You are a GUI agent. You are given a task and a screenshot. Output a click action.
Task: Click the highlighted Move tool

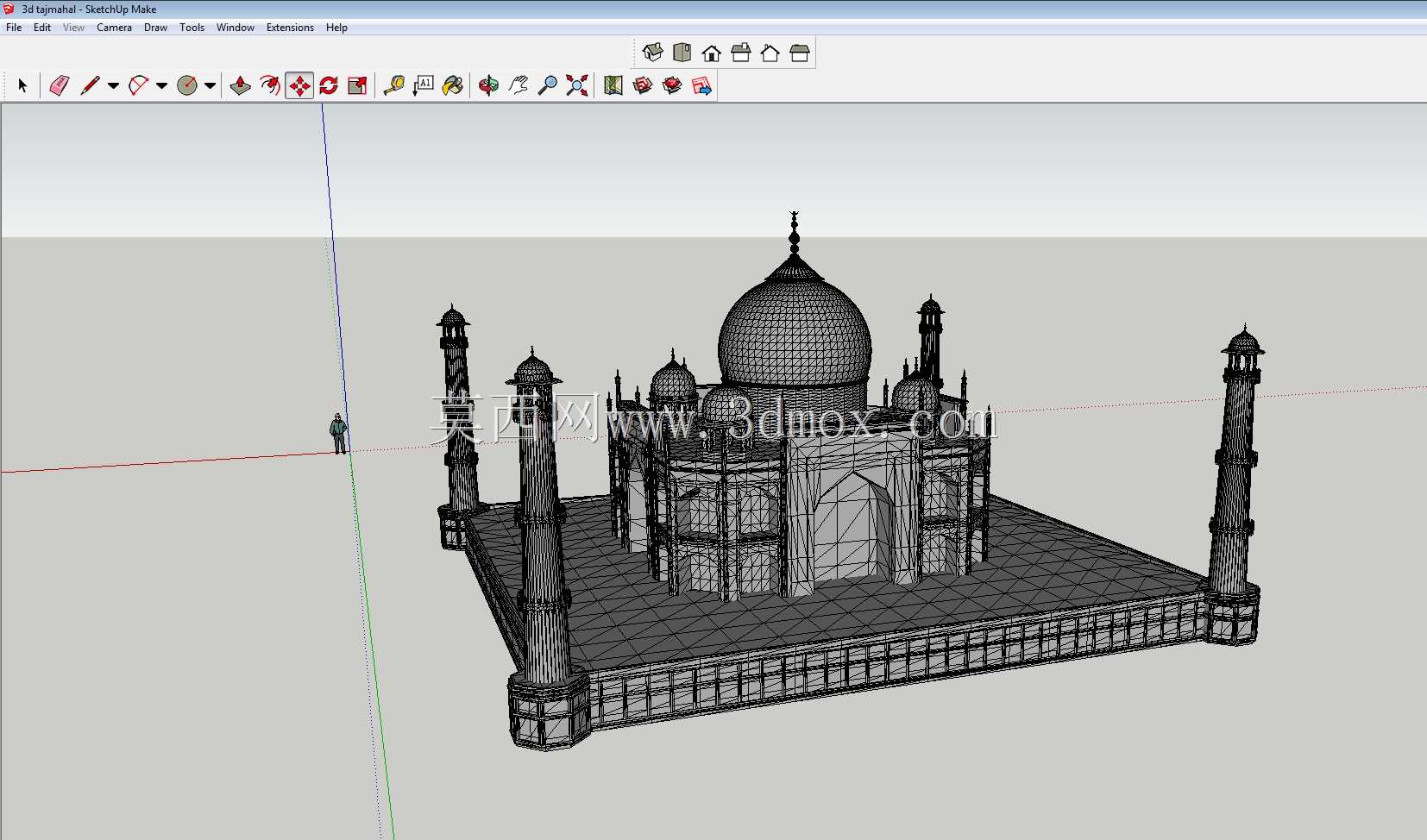click(x=299, y=85)
